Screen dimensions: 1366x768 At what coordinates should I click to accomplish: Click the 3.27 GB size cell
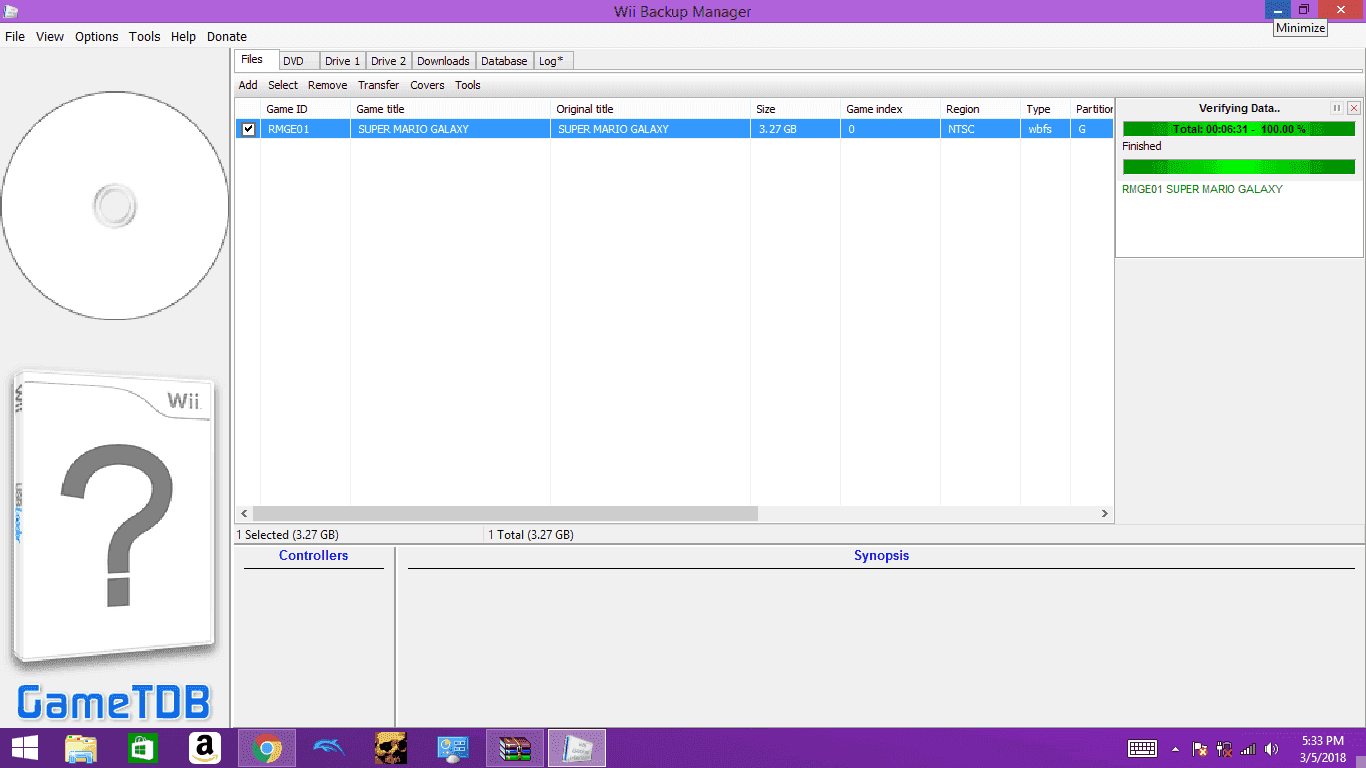(x=795, y=129)
